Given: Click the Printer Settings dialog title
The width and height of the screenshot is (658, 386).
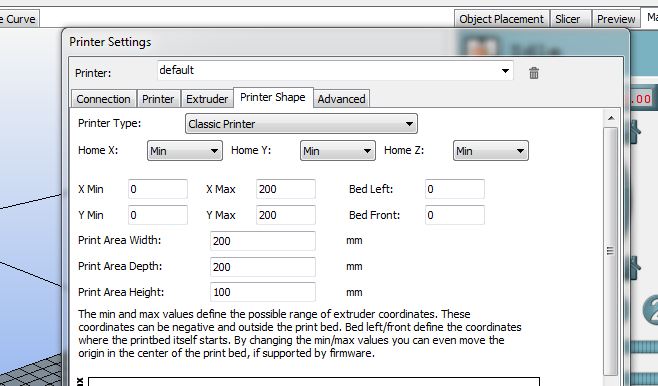Looking at the screenshot, I should point(110,42).
